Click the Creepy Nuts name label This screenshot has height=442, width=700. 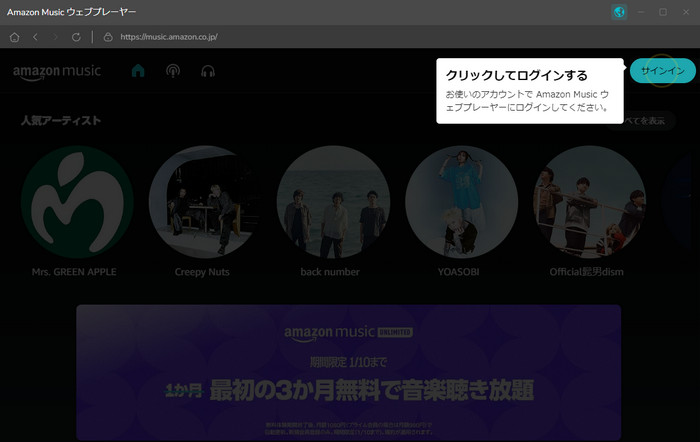tap(202, 272)
